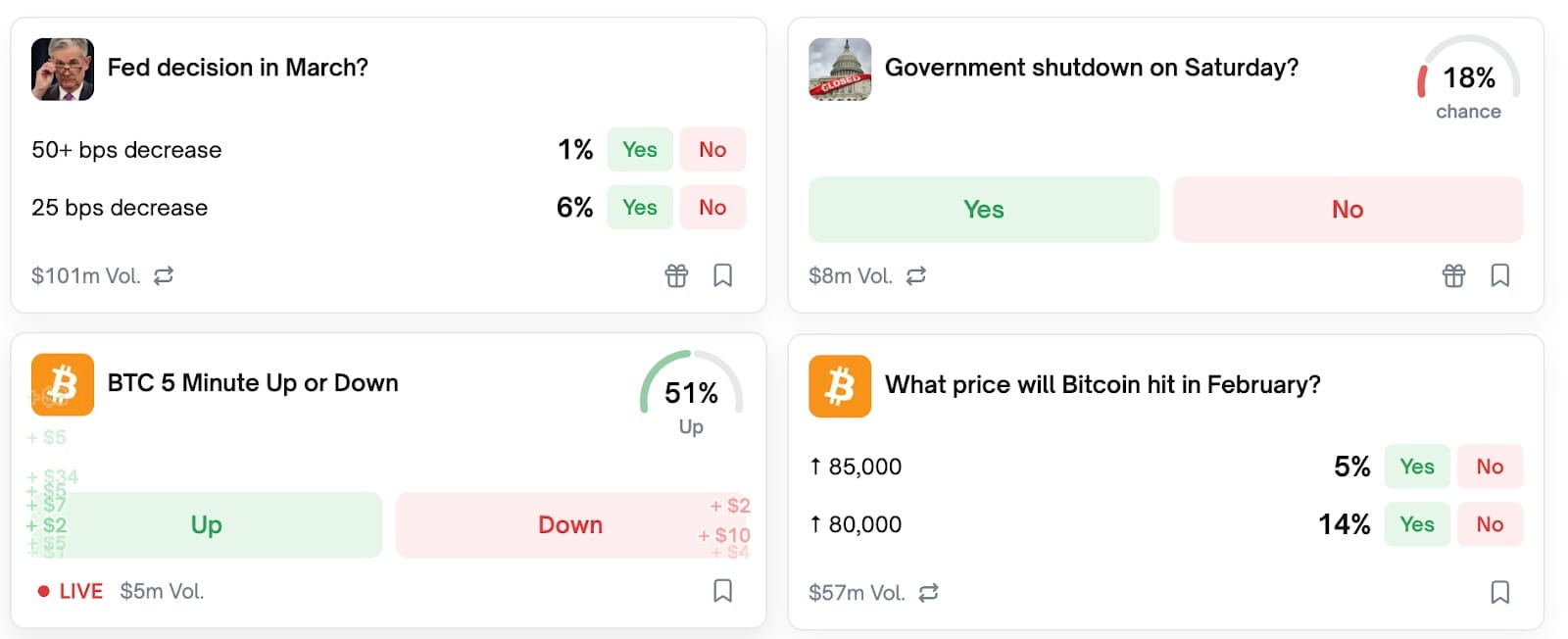Click the repeat icon beside $101m Vol.
The image size is (1568, 639).
(x=164, y=275)
